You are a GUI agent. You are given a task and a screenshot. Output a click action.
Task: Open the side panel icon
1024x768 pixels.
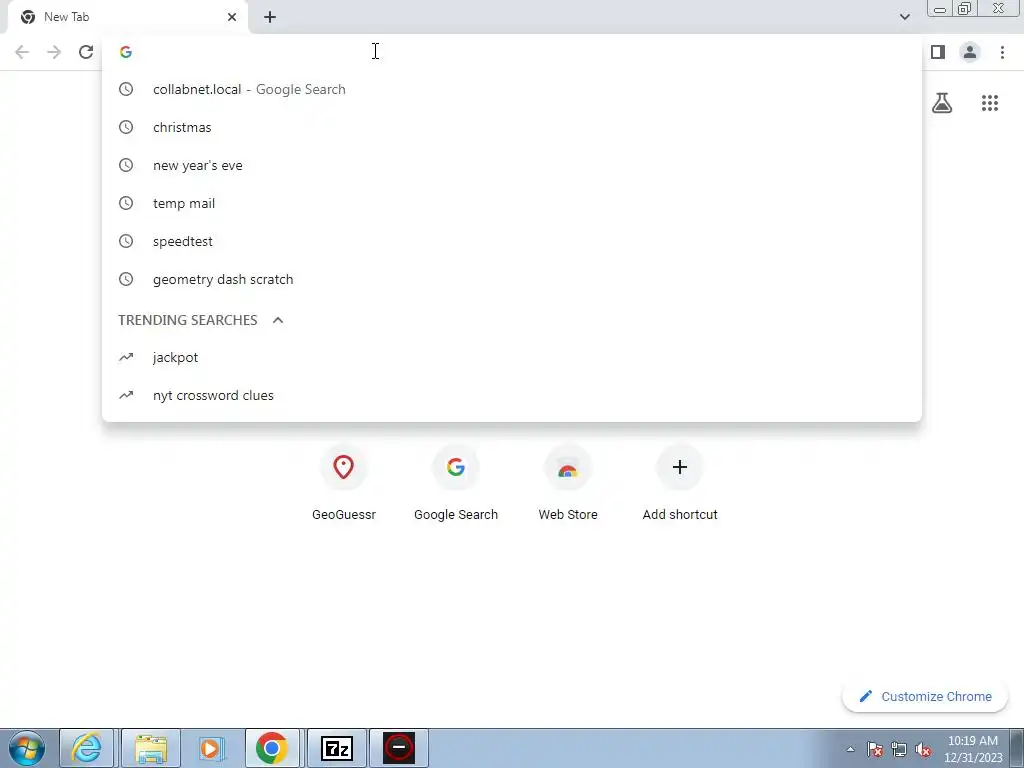click(938, 52)
